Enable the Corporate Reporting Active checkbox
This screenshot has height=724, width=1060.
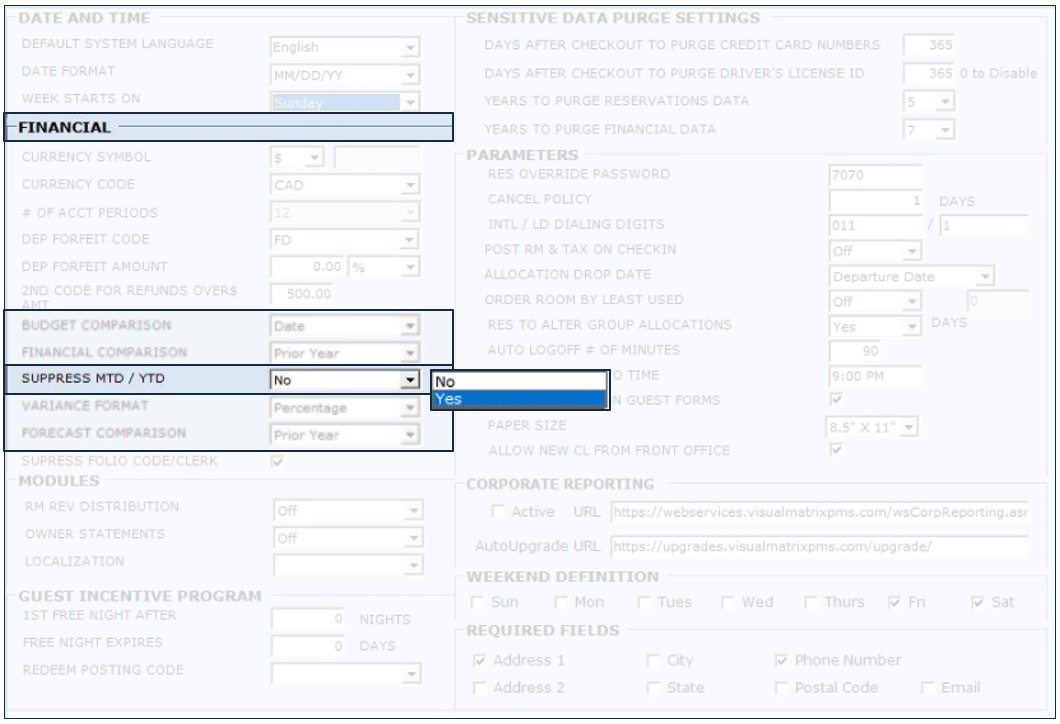498,512
